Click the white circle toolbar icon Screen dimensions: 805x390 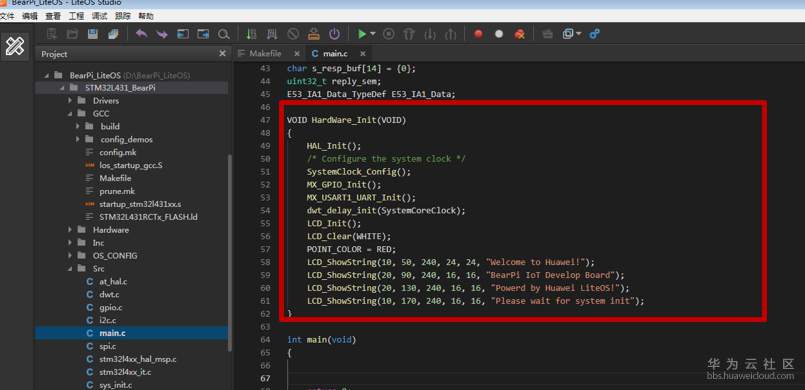[499, 34]
